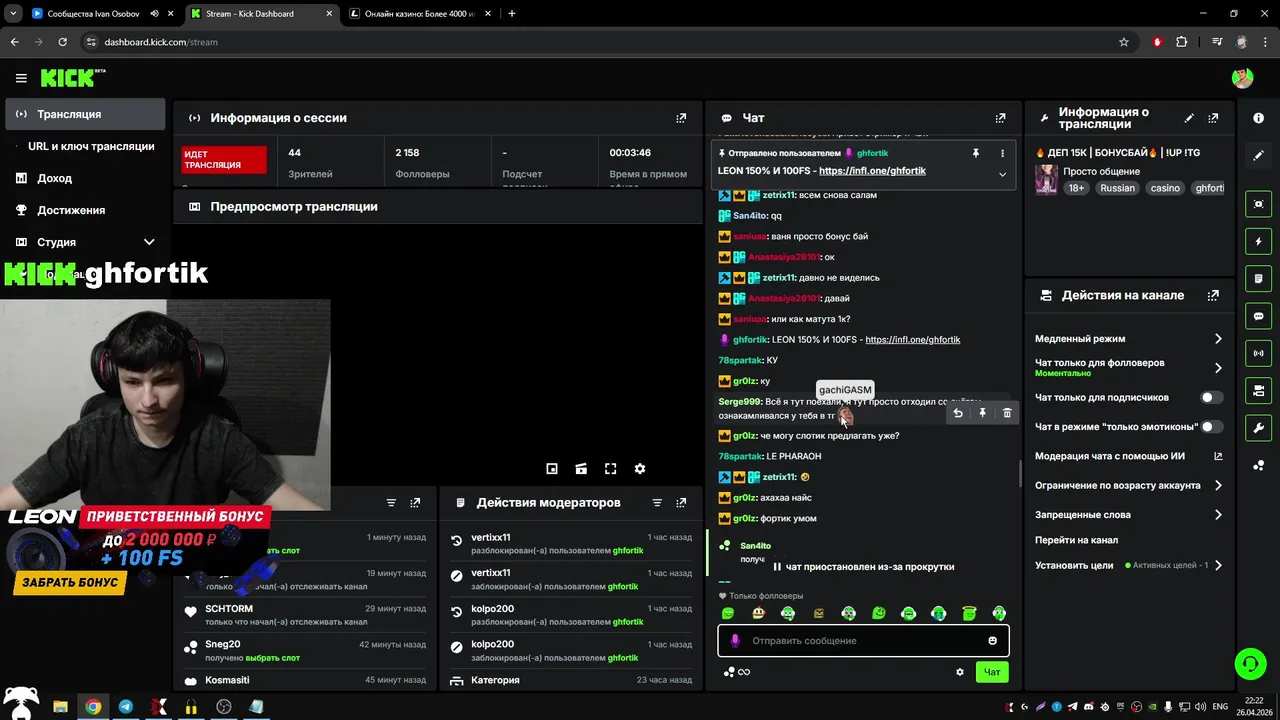Image resolution: width=1280 pixels, height=720 pixels.
Task: Enable Чат только для подписчиков switch
Action: (x=1211, y=398)
